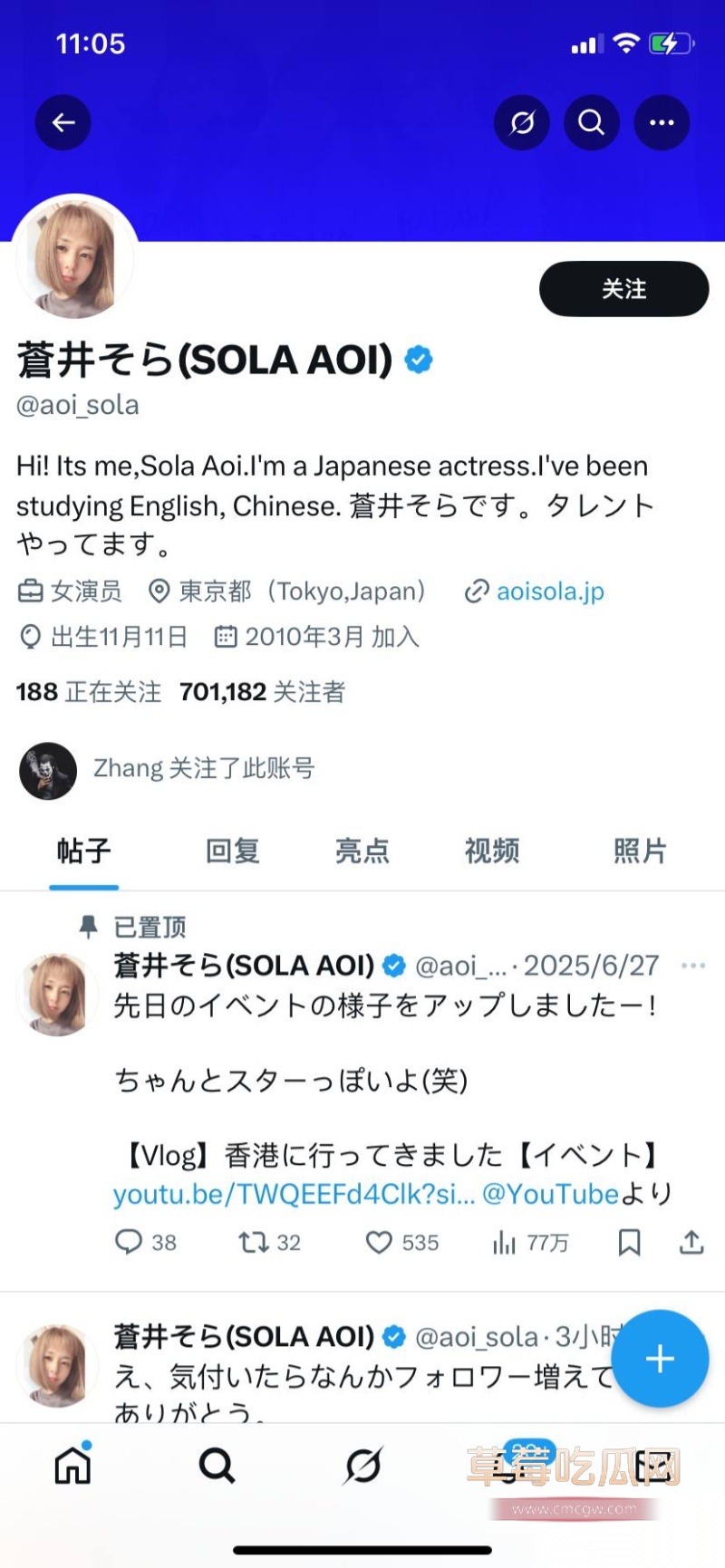725x1568 pixels.
Task: Open Grok icon in profile header
Action: [x=522, y=122]
